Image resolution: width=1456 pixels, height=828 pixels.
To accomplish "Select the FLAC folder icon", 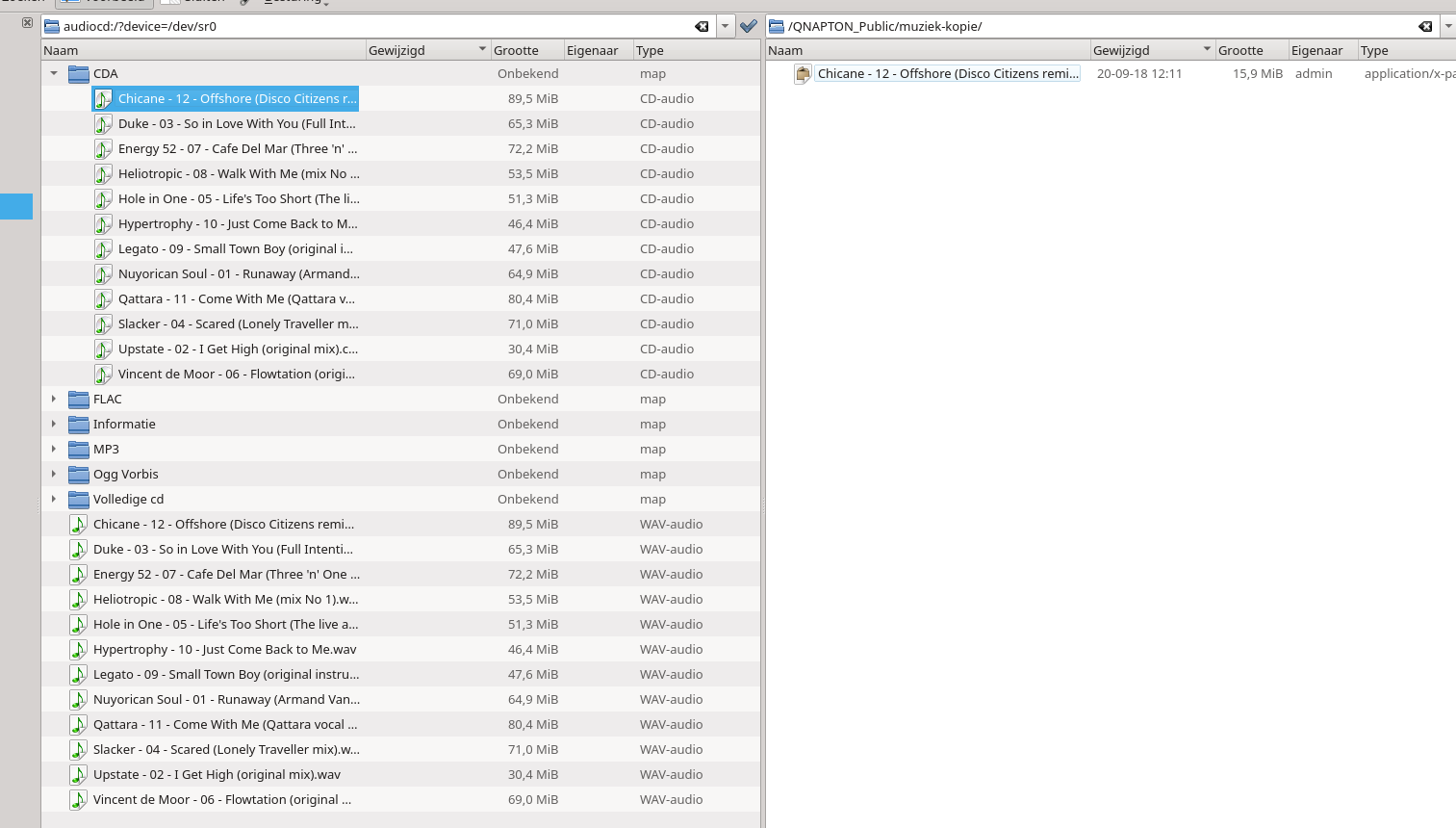I will 79,399.
